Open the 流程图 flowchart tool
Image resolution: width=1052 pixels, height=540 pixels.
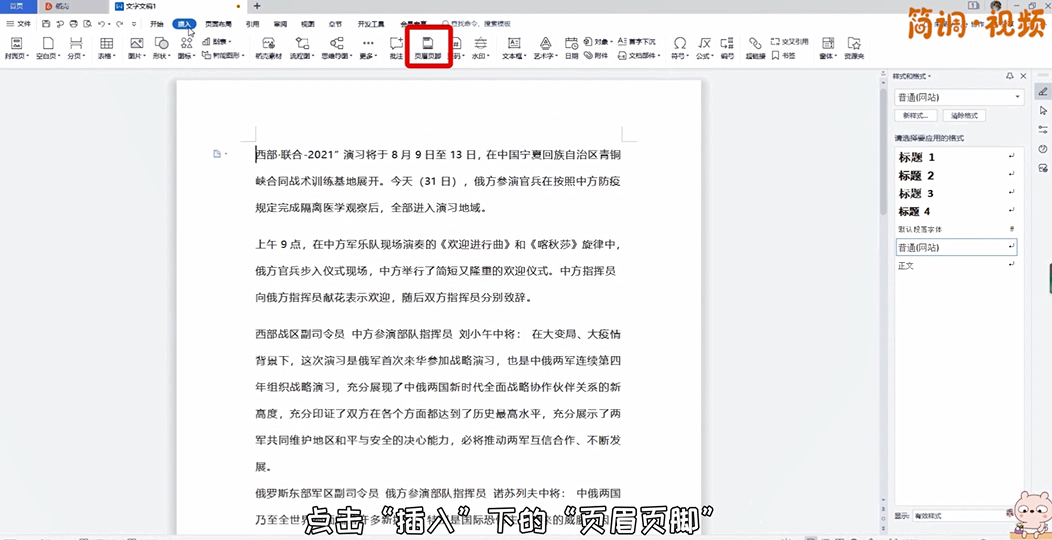[x=300, y=47]
